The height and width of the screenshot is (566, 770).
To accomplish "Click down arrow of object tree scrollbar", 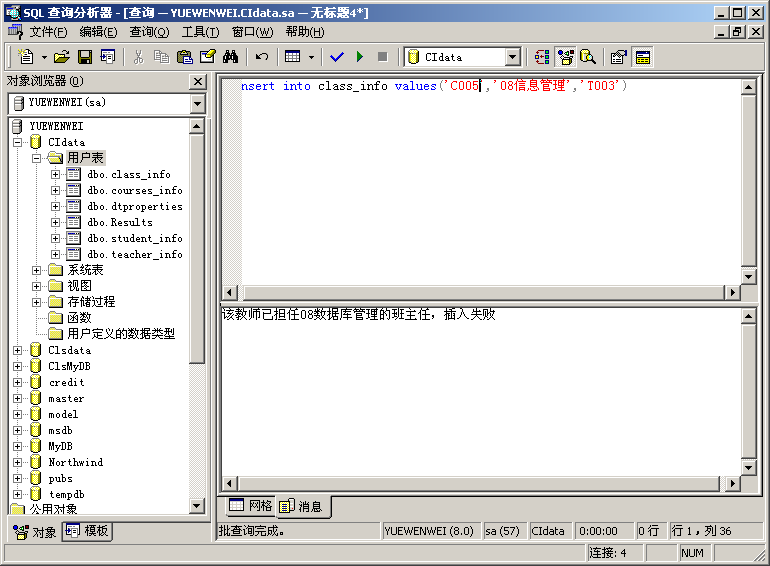I will pyautogui.click(x=197, y=506).
